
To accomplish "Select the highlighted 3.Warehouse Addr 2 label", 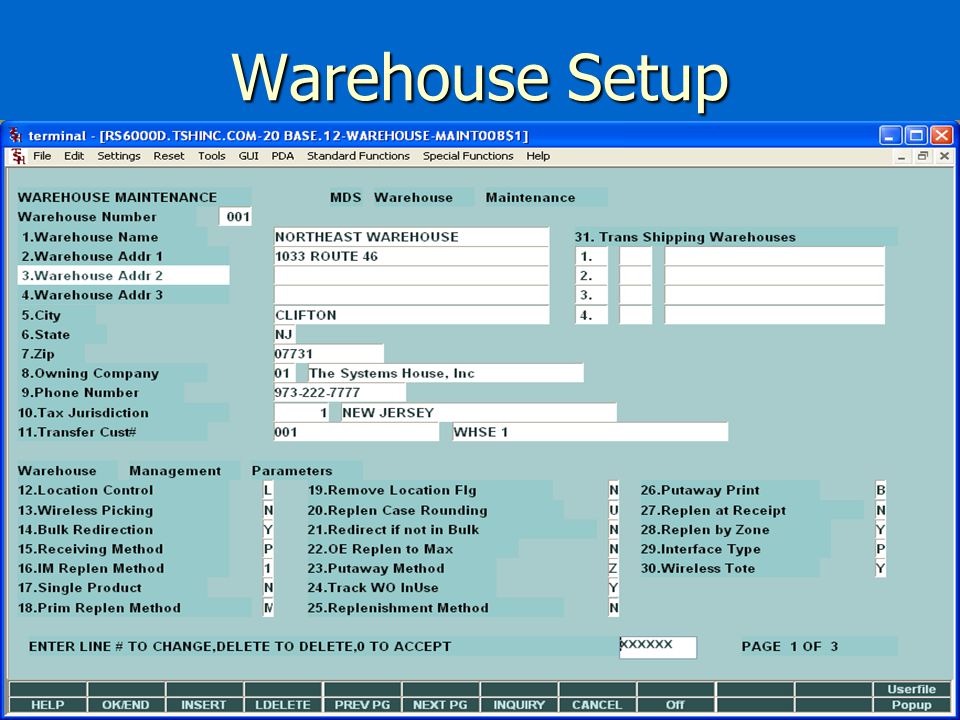I will [124, 276].
